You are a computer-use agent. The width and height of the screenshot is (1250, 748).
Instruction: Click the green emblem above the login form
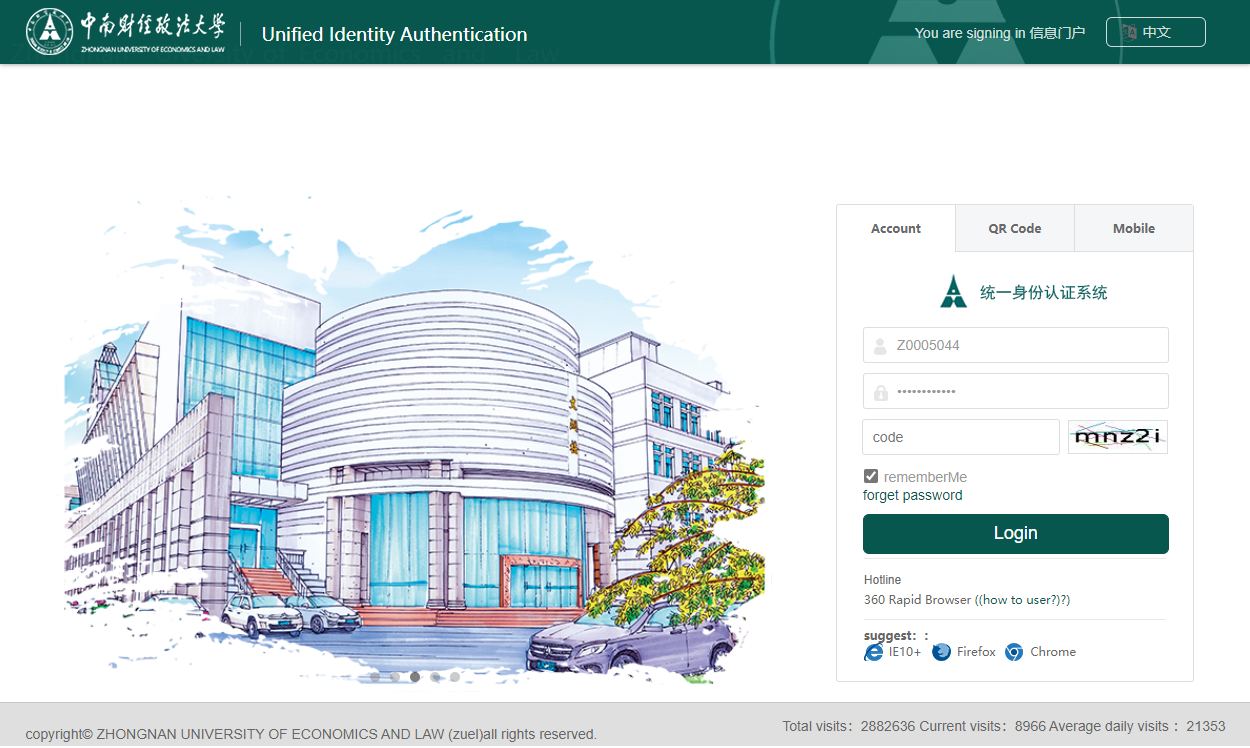click(953, 292)
